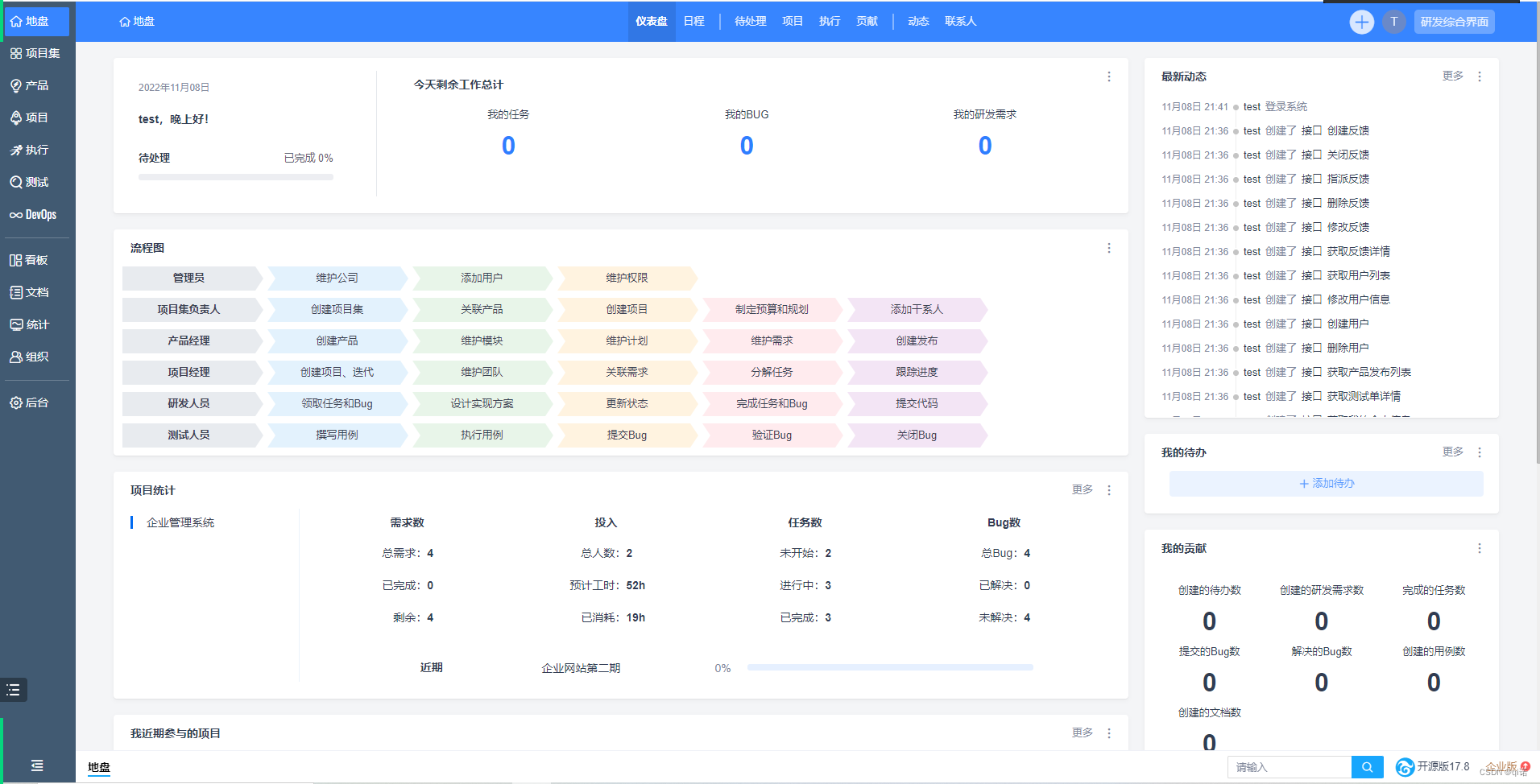Screen dimensions: 1540x784
Task: Click the 添加待办 button
Action: [1327, 484]
